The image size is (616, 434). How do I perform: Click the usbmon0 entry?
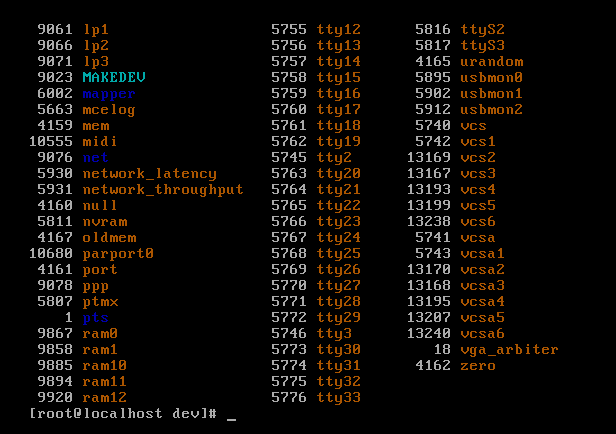click(491, 77)
